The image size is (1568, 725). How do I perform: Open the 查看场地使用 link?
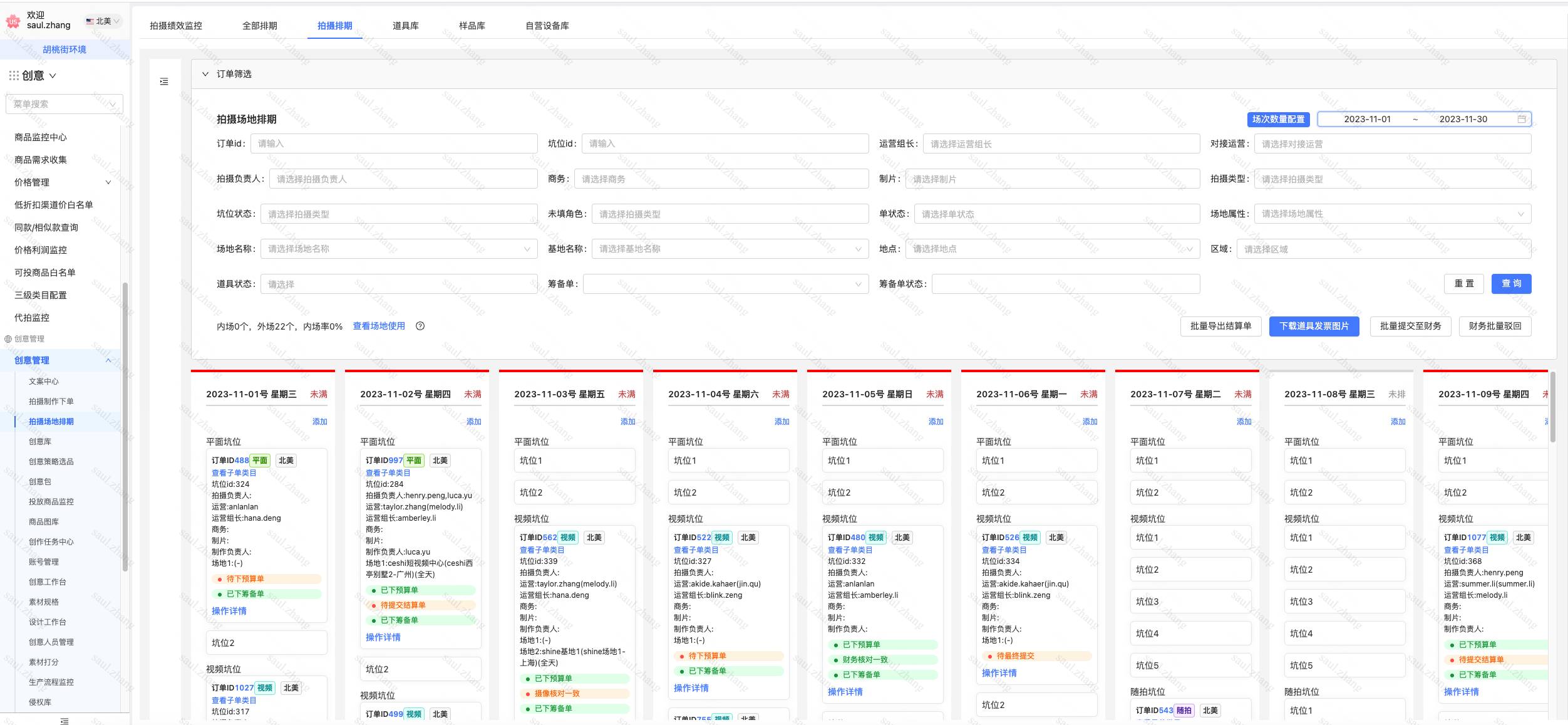(379, 326)
